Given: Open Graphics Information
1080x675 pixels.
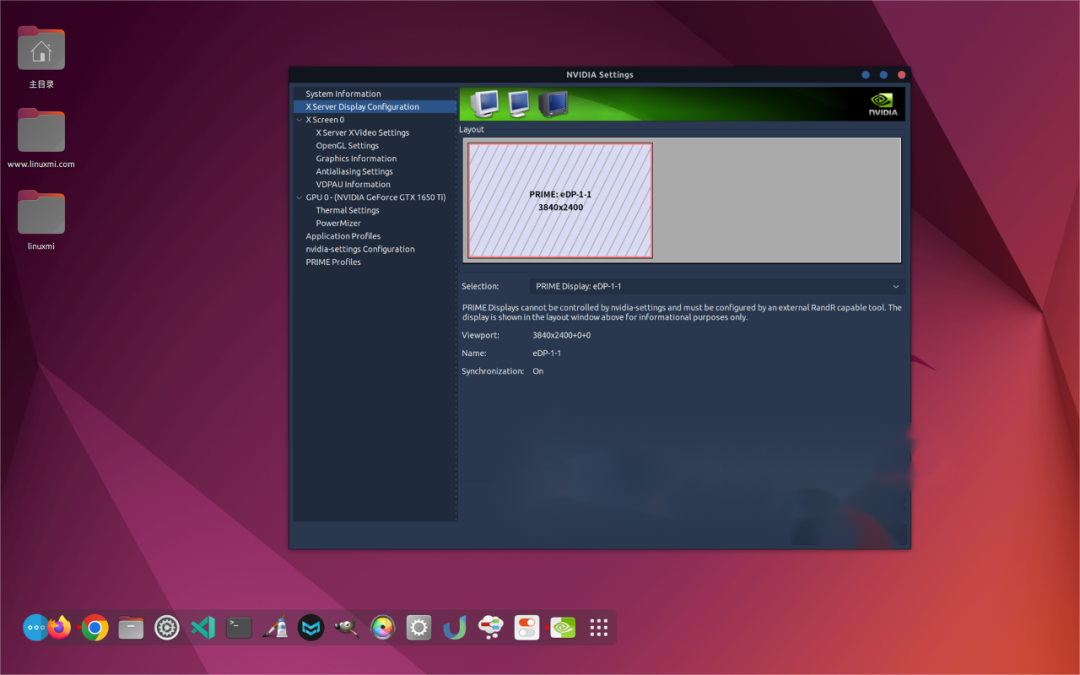Looking at the screenshot, I should coord(356,158).
